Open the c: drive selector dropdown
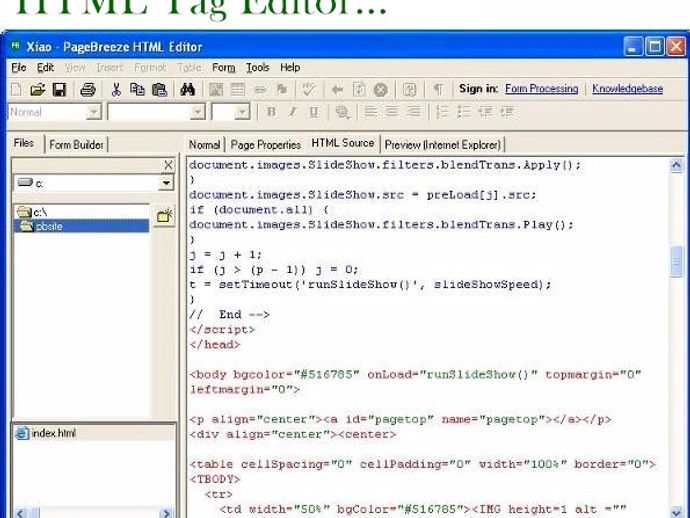This screenshot has height=518, width=690. tap(166, 183)
